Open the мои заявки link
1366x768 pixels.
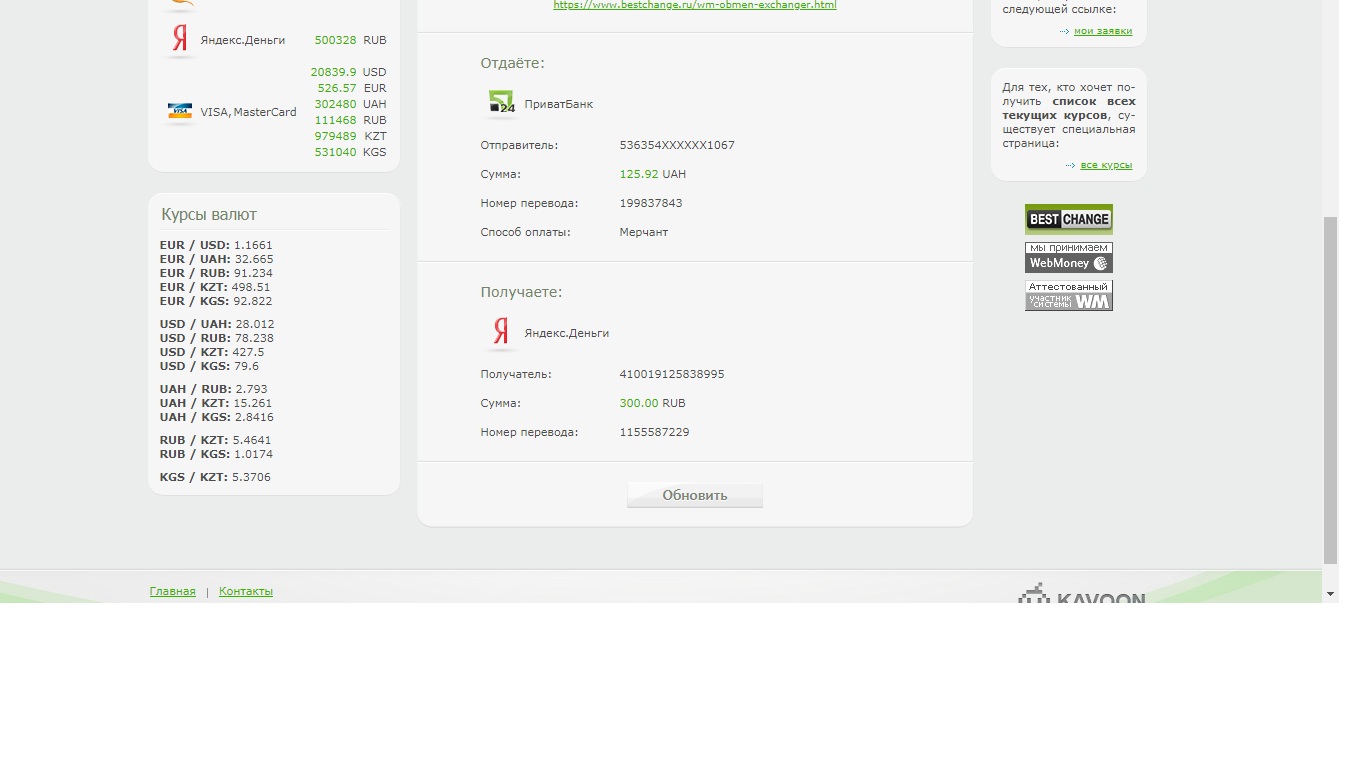coord(1103,31)
